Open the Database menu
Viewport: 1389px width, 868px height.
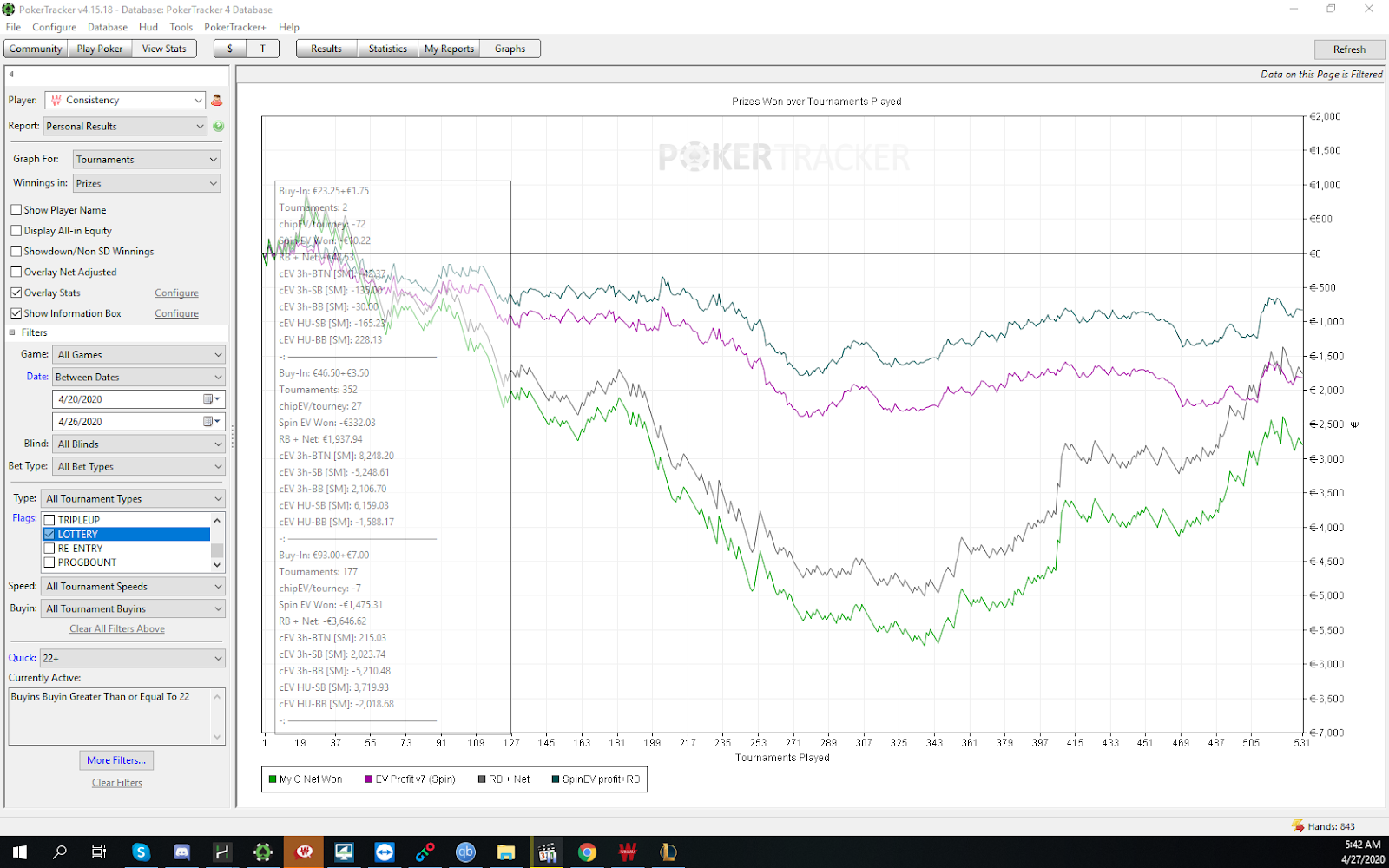point(107,27)
